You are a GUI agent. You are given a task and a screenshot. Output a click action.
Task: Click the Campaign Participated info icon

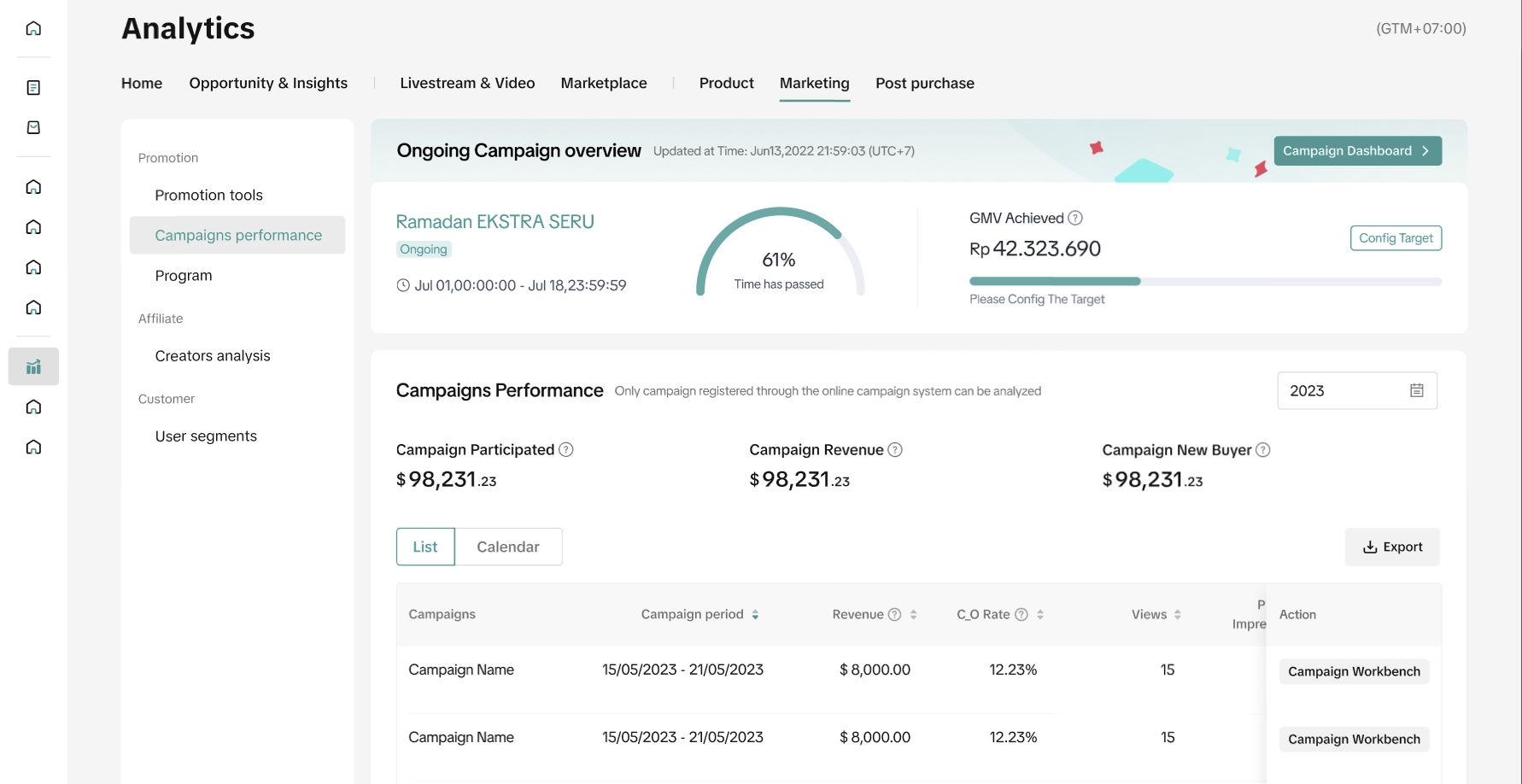pyautogui.click(x=565, y=449)
